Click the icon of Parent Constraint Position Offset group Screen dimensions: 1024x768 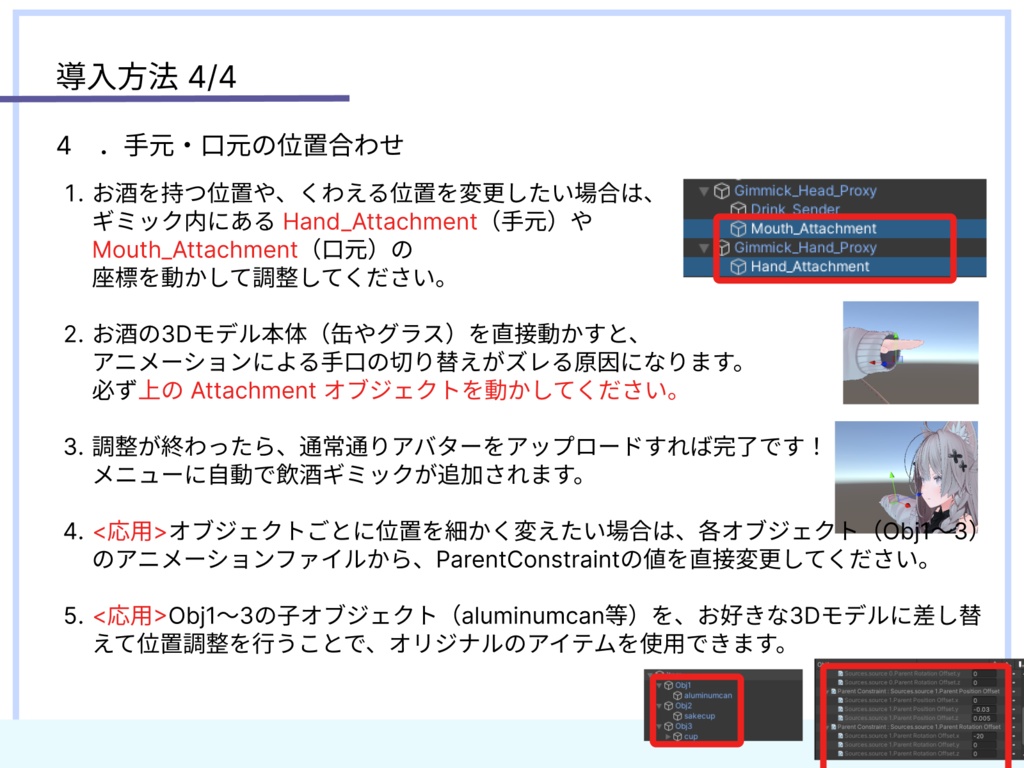[x=833, y=691]
